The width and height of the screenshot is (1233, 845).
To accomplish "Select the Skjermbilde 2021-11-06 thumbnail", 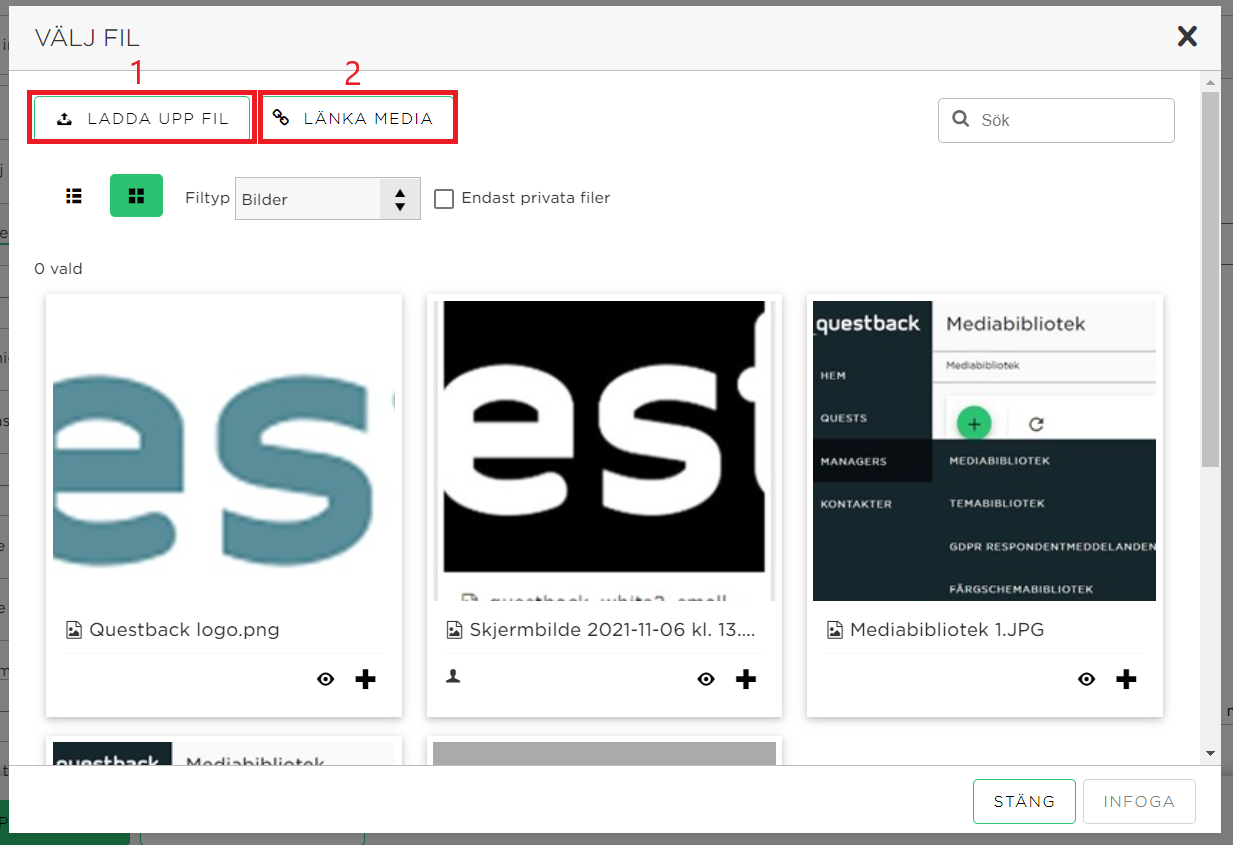I will click(x=604, y=451).
